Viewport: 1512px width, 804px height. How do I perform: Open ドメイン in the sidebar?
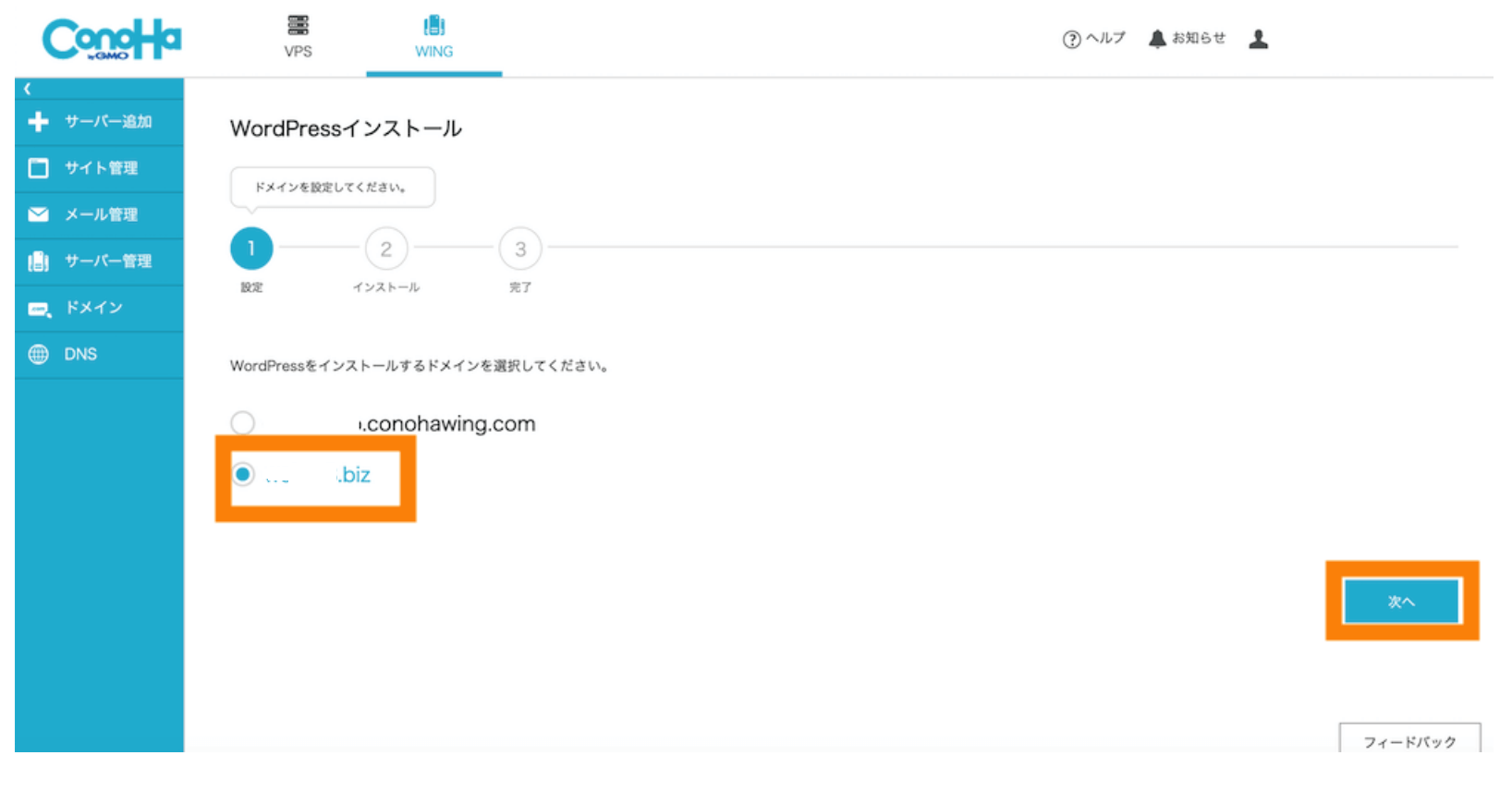coord(92,308)
